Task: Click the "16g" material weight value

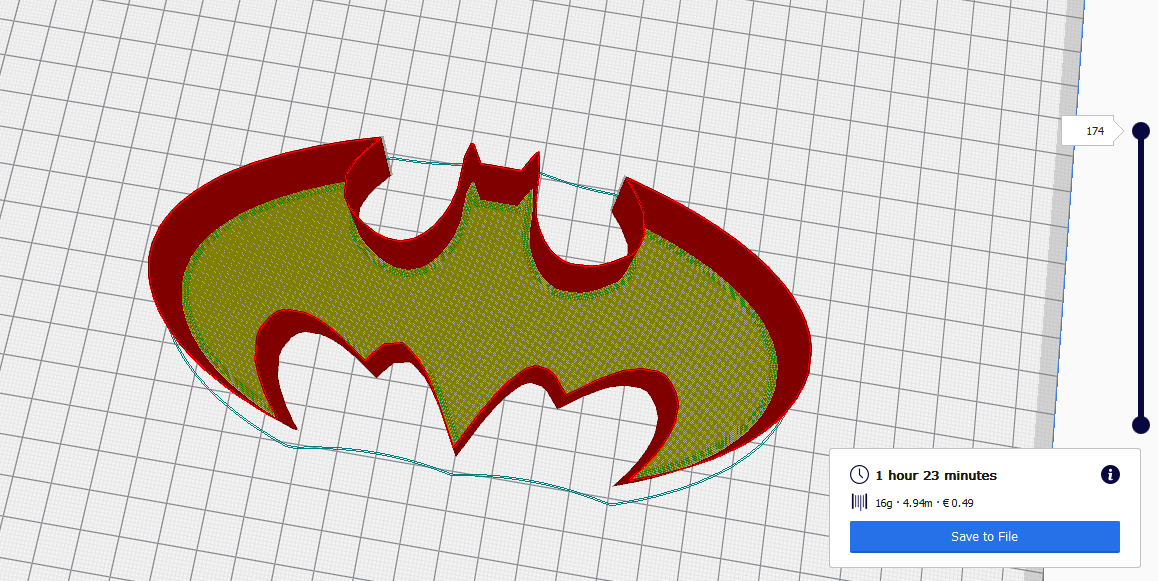Action: 884,503
